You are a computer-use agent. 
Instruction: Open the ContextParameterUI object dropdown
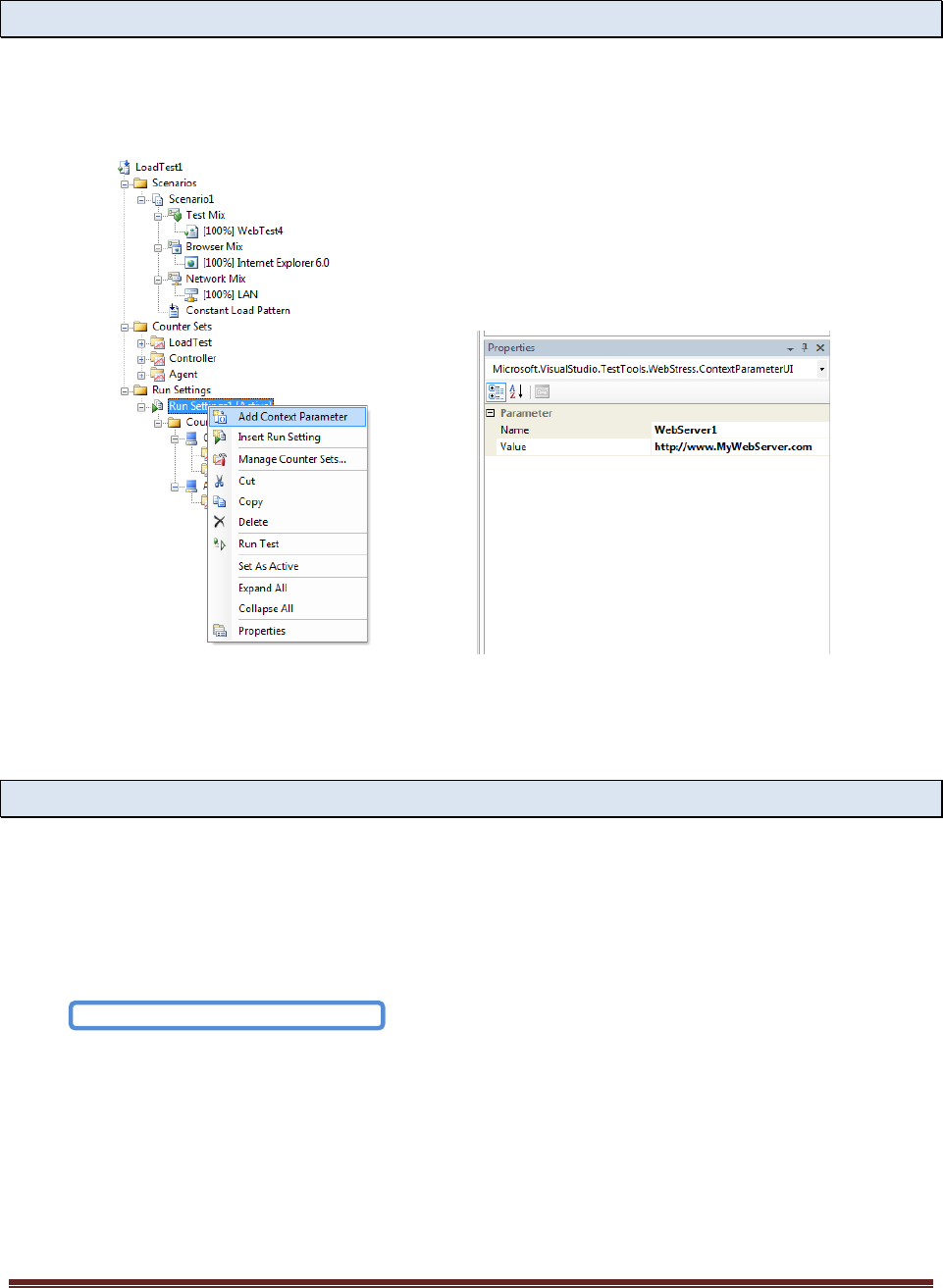tap(821, 369)
